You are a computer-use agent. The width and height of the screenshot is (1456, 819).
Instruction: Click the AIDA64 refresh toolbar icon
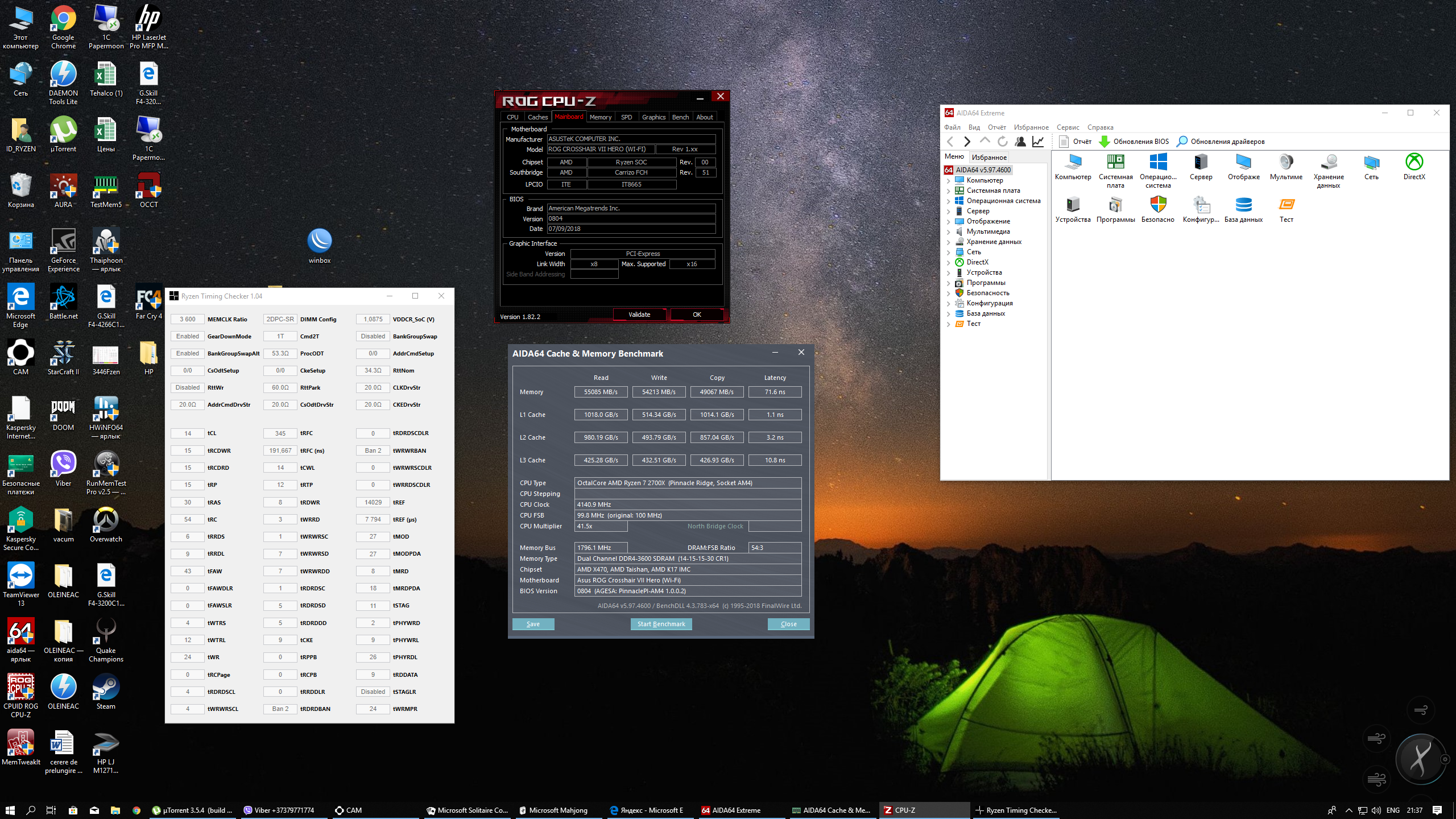point(1003,142)
